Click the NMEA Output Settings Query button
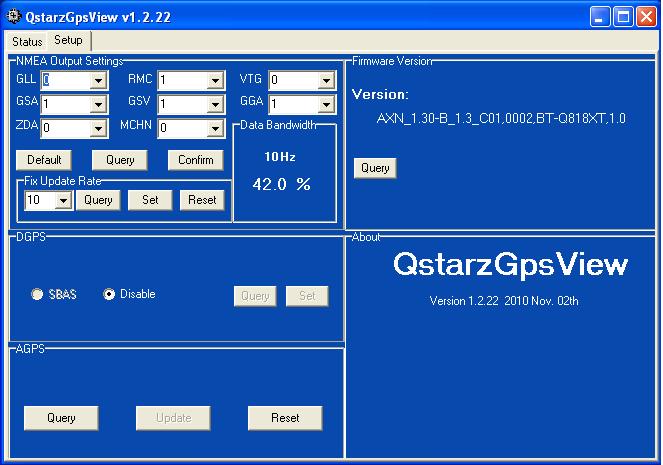 pyautogui.click(x=120, y=160)
